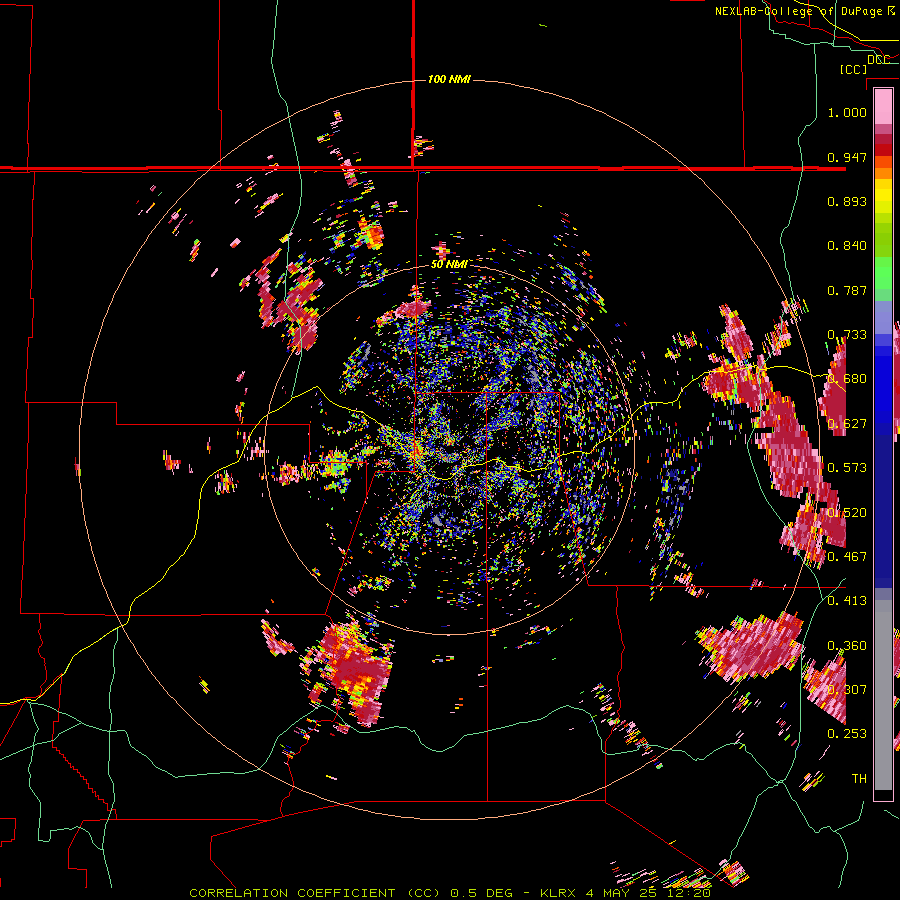Click the 0.947 legend value
900x900 pixels.
[847, 157]
